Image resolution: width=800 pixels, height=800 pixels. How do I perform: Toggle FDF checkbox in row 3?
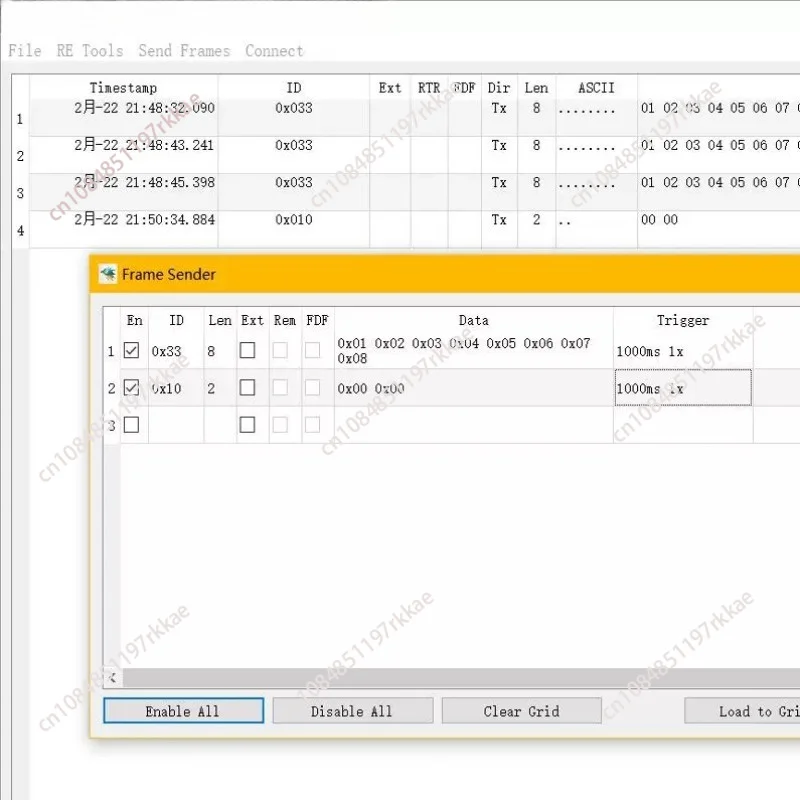click(312, 424)
